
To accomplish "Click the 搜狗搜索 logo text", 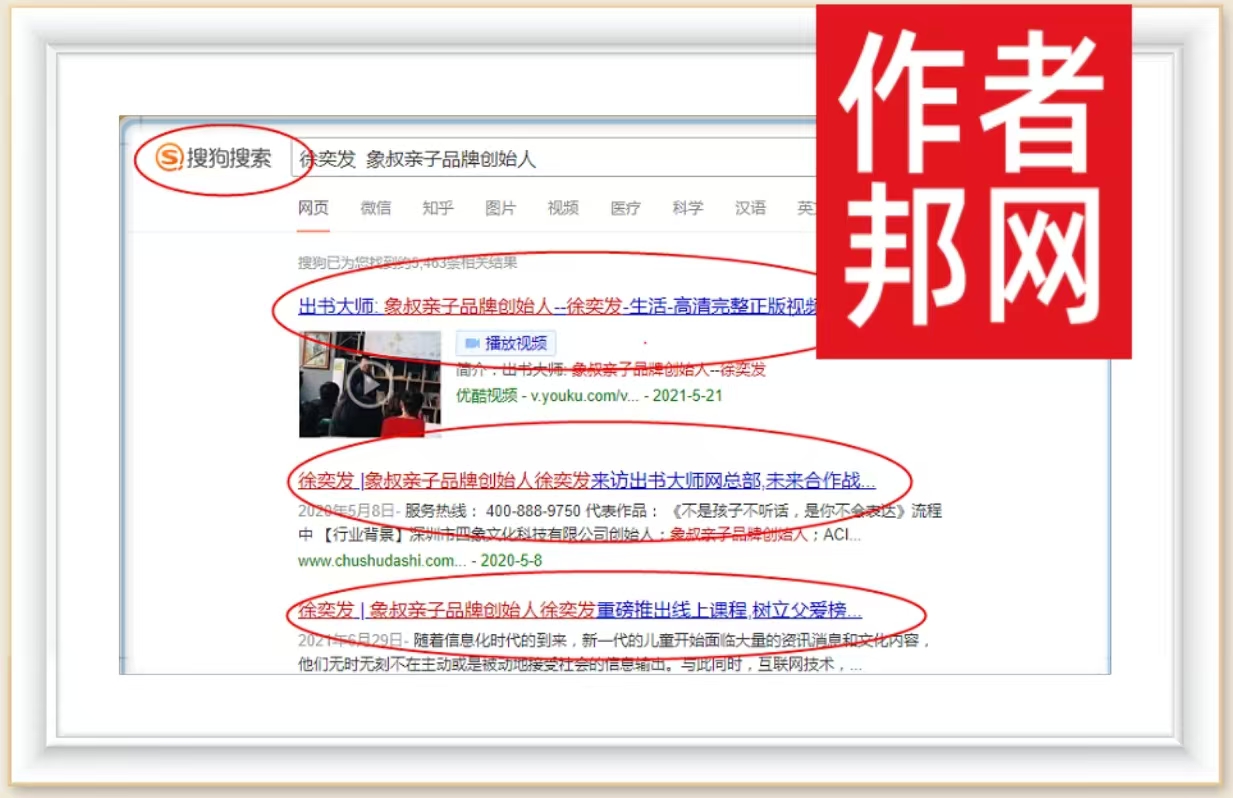I will [229, 158].
